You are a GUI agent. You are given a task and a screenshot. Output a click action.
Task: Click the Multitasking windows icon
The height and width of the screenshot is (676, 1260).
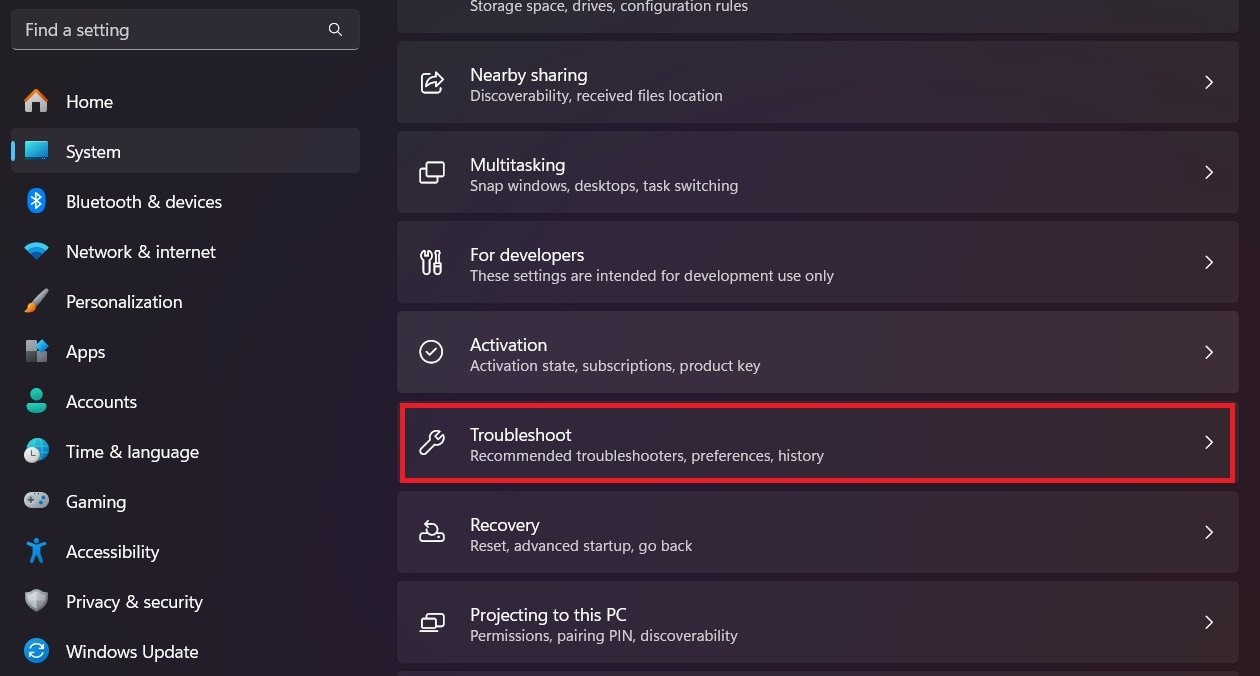[432, 172]
